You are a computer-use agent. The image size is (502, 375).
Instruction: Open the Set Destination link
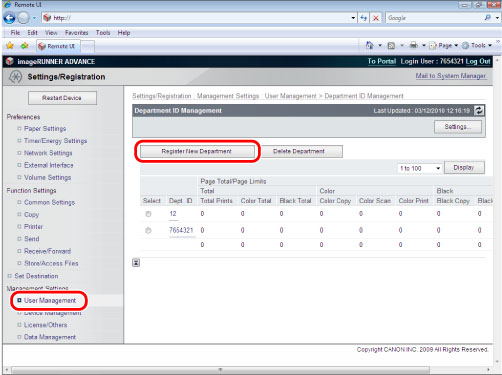click(36, 276)
